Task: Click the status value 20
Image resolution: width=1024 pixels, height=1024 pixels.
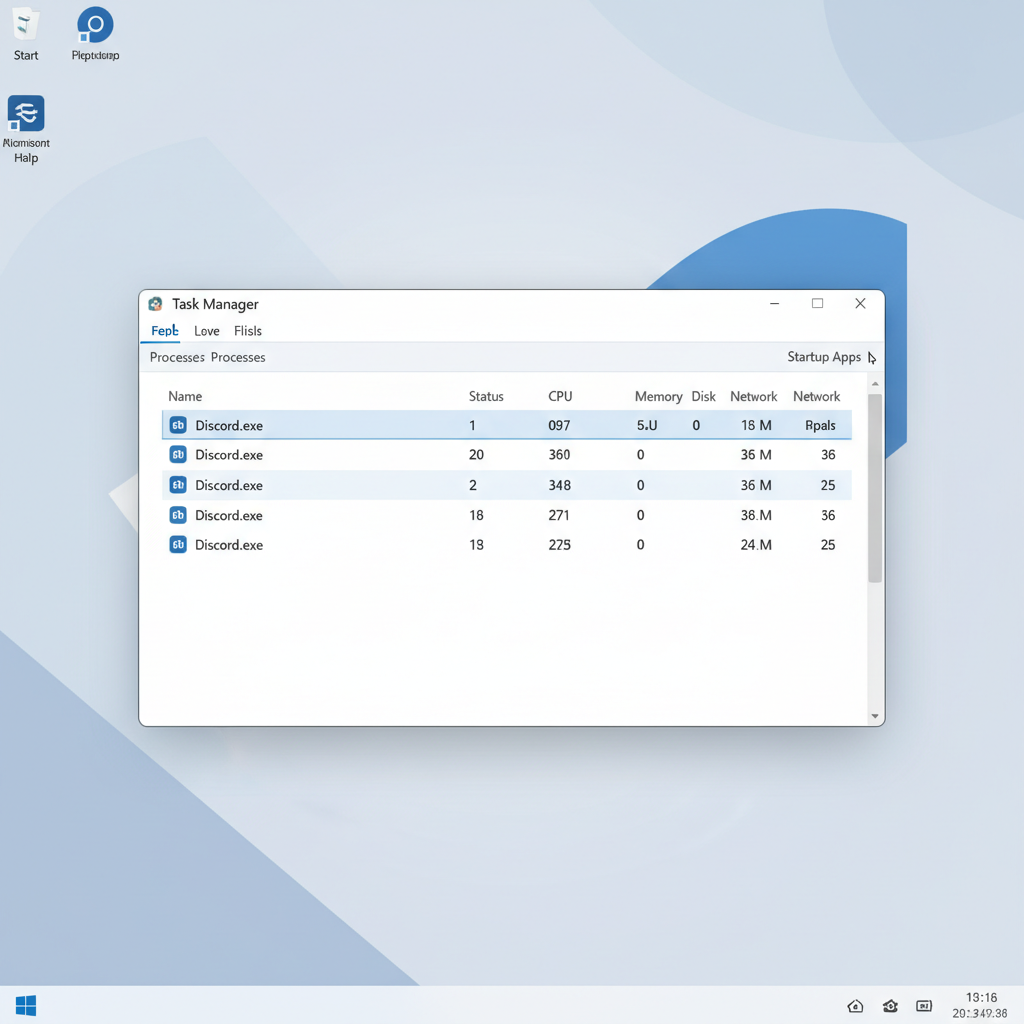Action: 476,455
